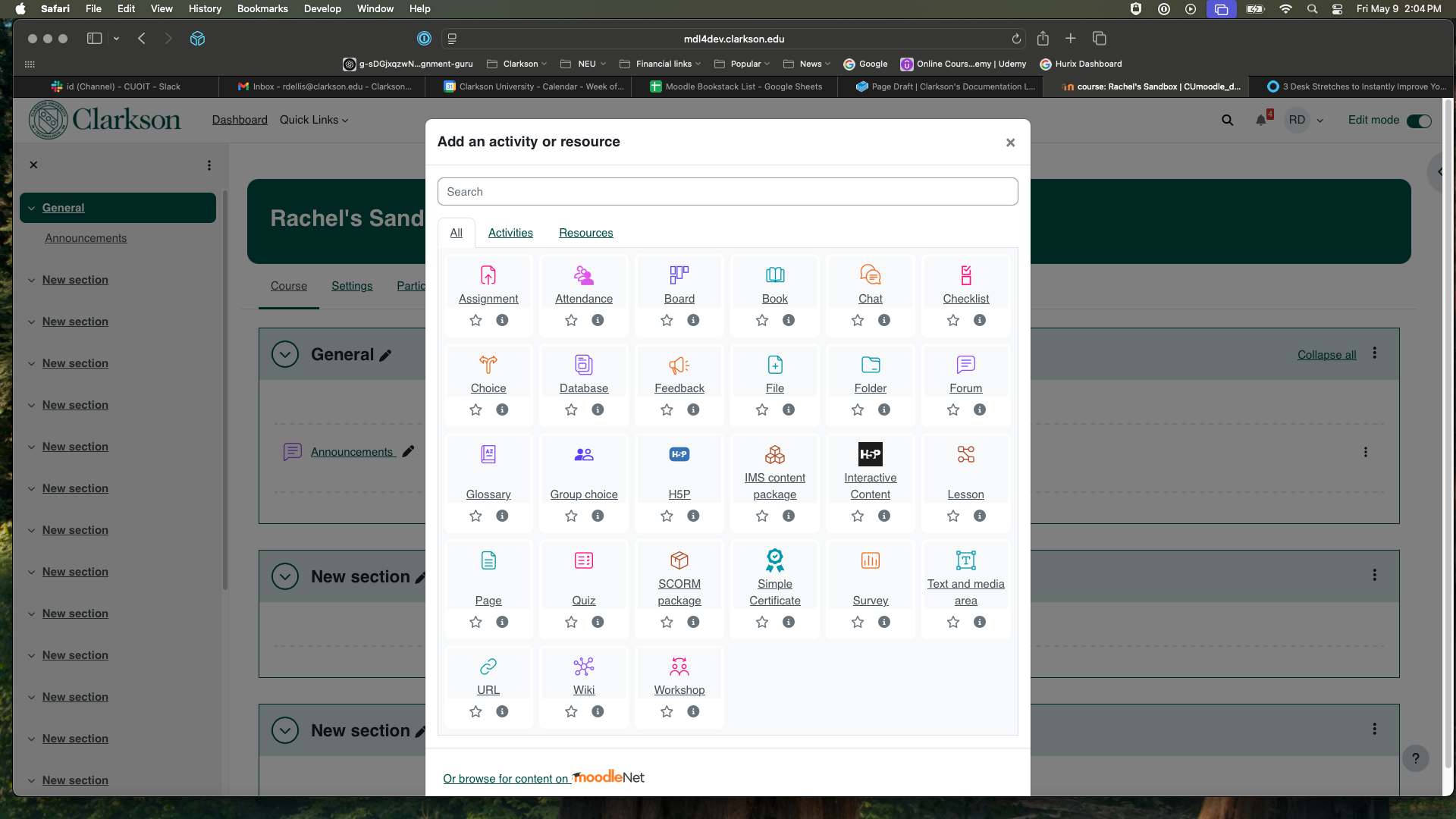Switch to the Resources tab

(x=585, y=233)
